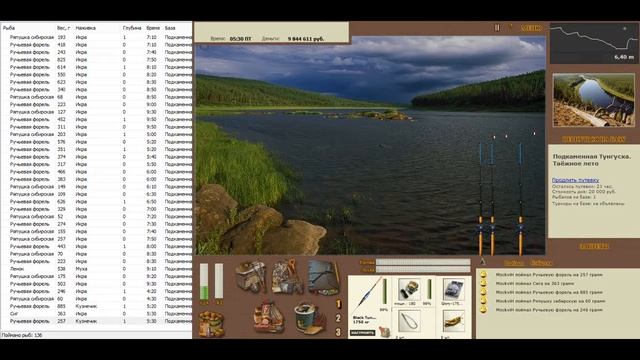Click smiley next to the 257 грамм message
The height and width of the screenshot is (360, 640).
tap(483, 275)
